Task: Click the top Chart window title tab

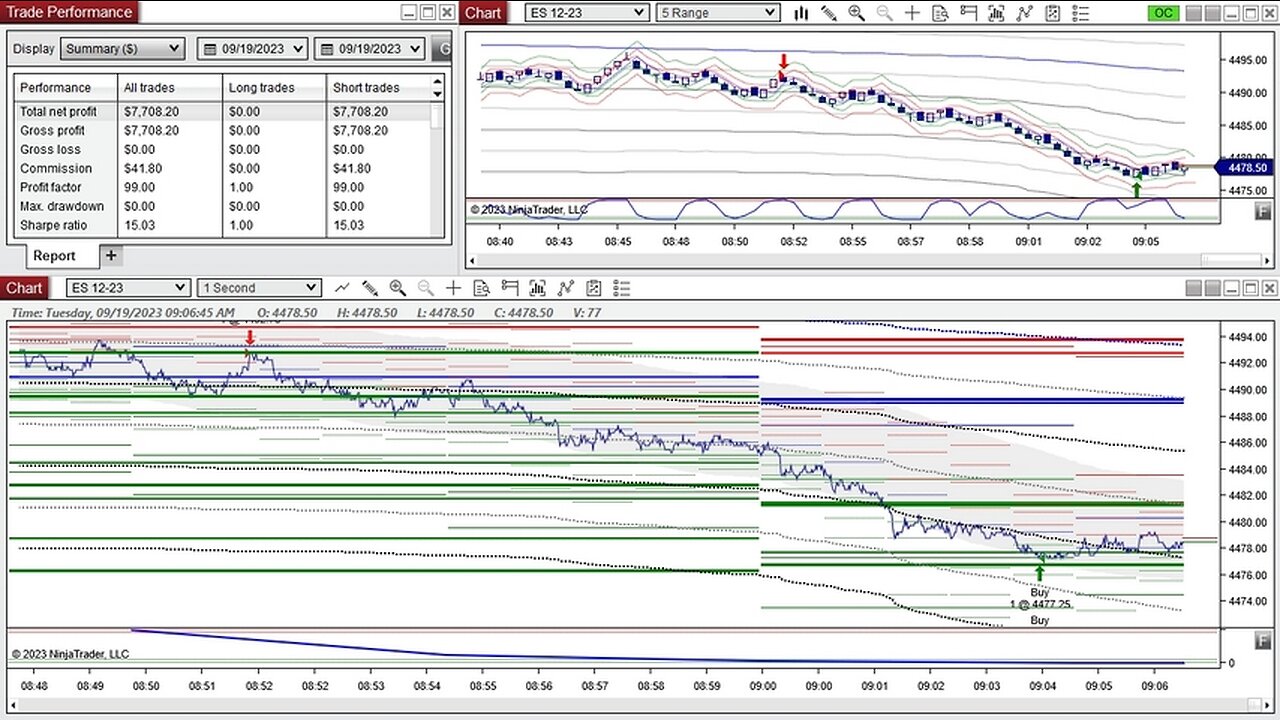Action: click(483, 12)
